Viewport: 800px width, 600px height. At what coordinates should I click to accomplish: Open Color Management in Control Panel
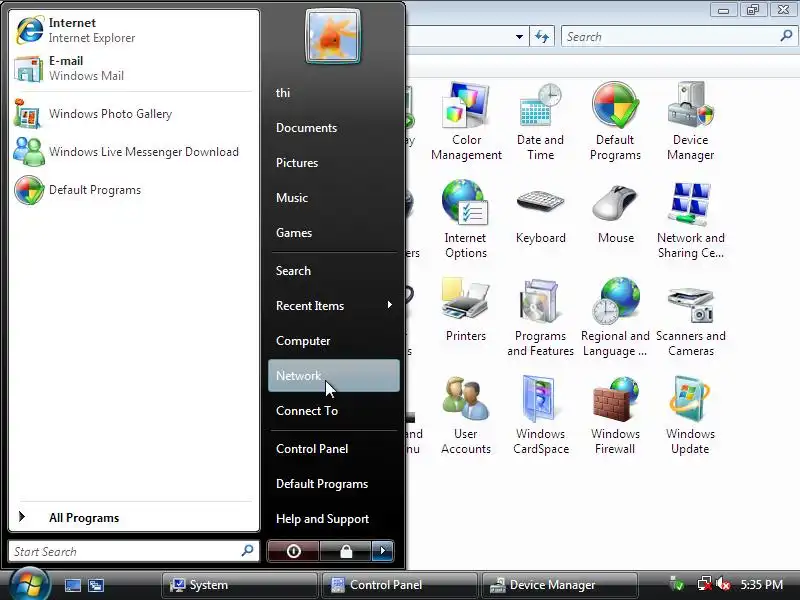coord(466,121)
